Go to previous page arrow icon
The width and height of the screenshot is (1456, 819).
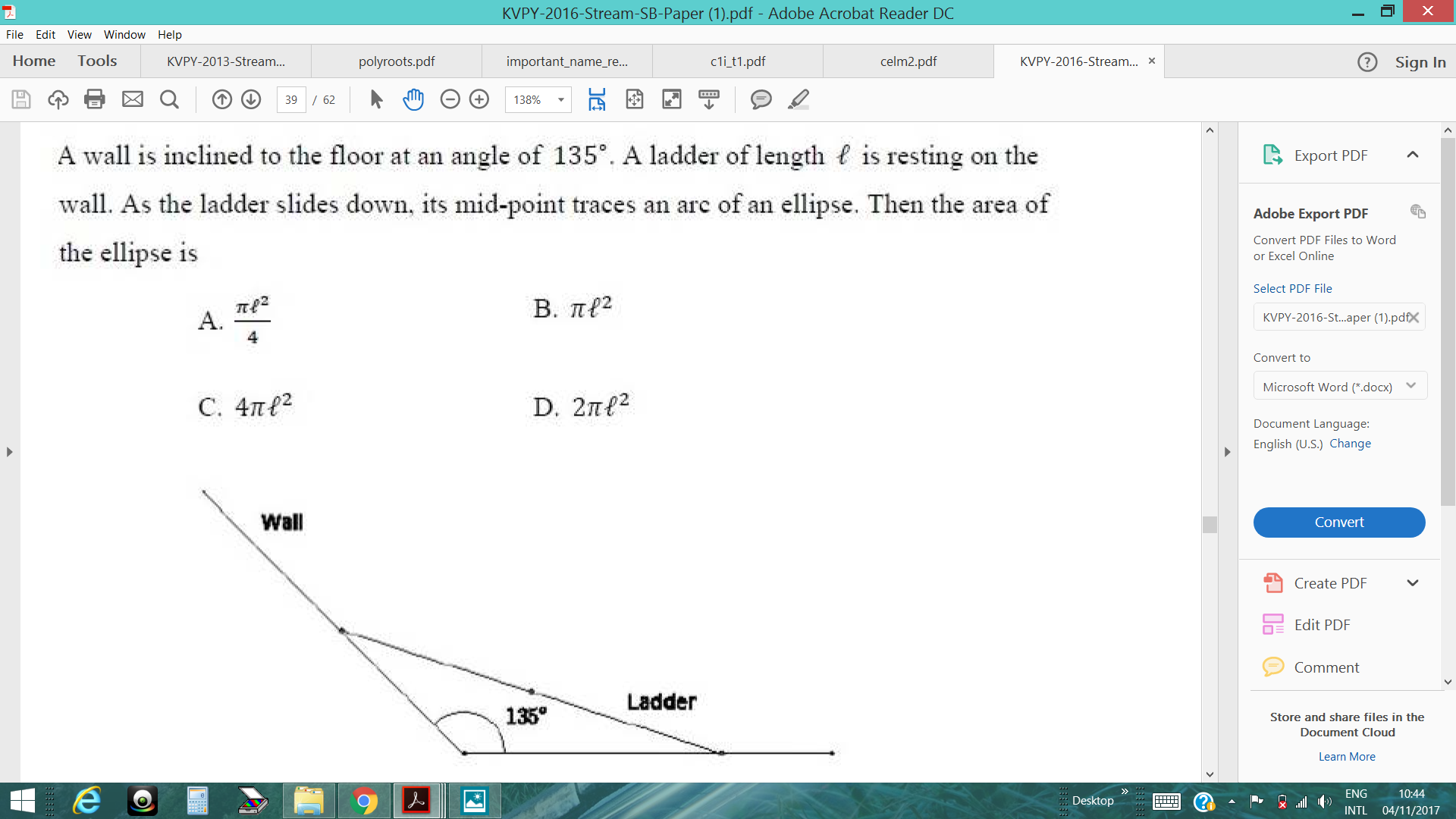point(221,99)
